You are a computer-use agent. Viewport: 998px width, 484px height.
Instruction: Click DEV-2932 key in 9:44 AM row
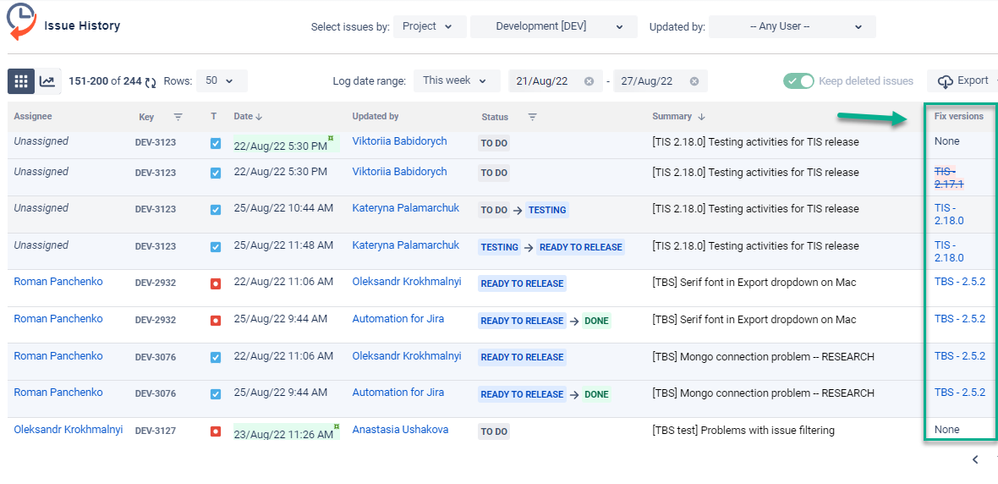pos(155,320)
